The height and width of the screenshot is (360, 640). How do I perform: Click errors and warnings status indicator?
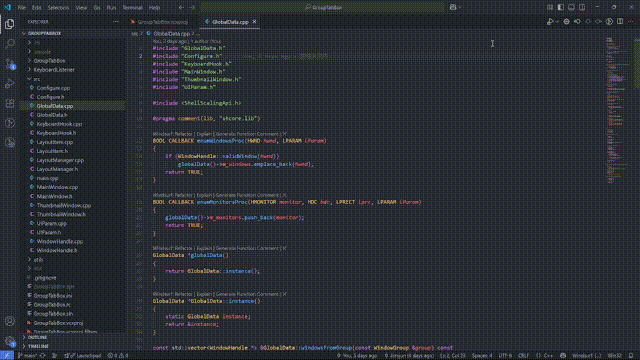click(x=118, y=356)
